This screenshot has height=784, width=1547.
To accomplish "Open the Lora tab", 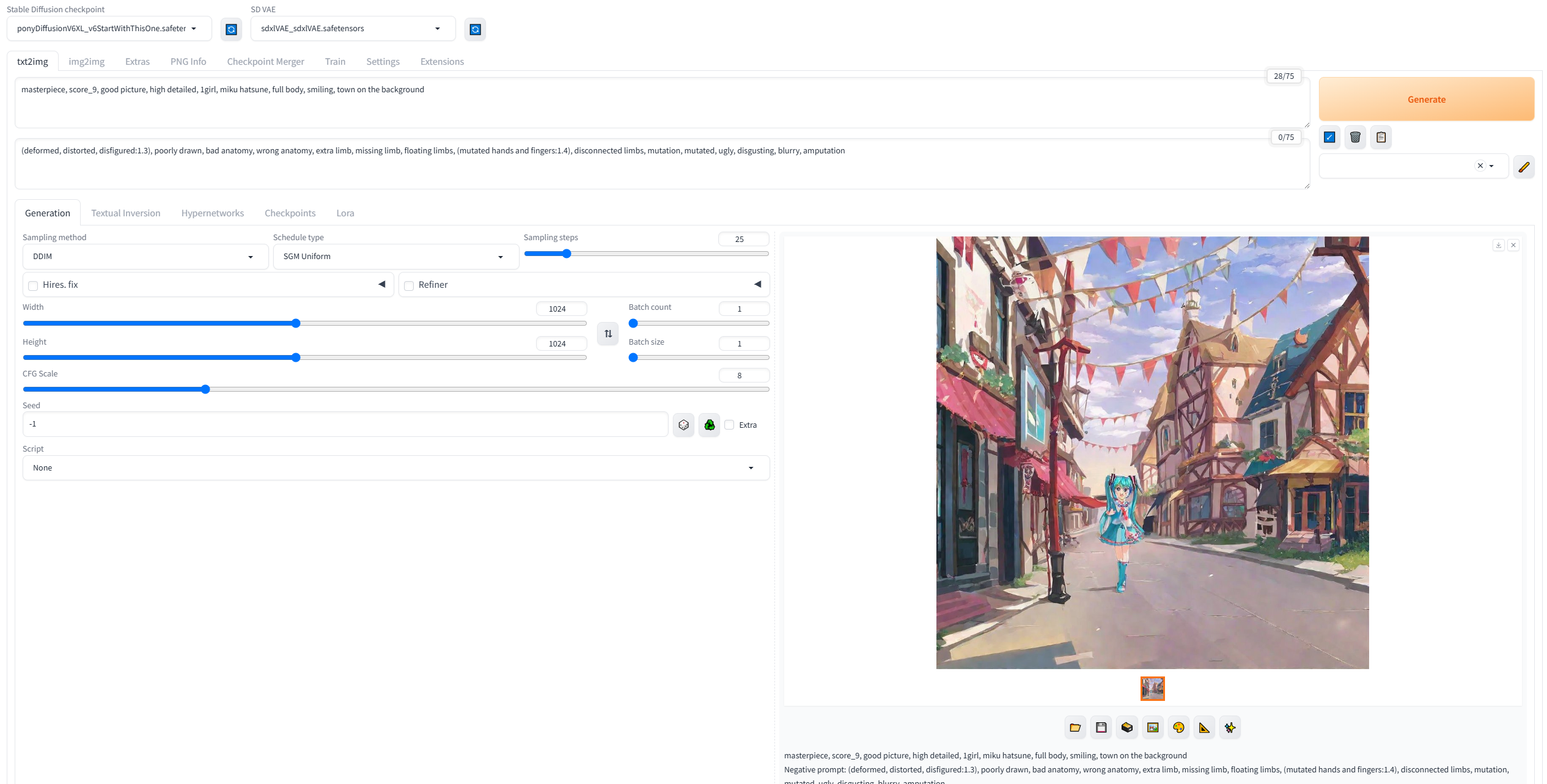I will point(345,213).
